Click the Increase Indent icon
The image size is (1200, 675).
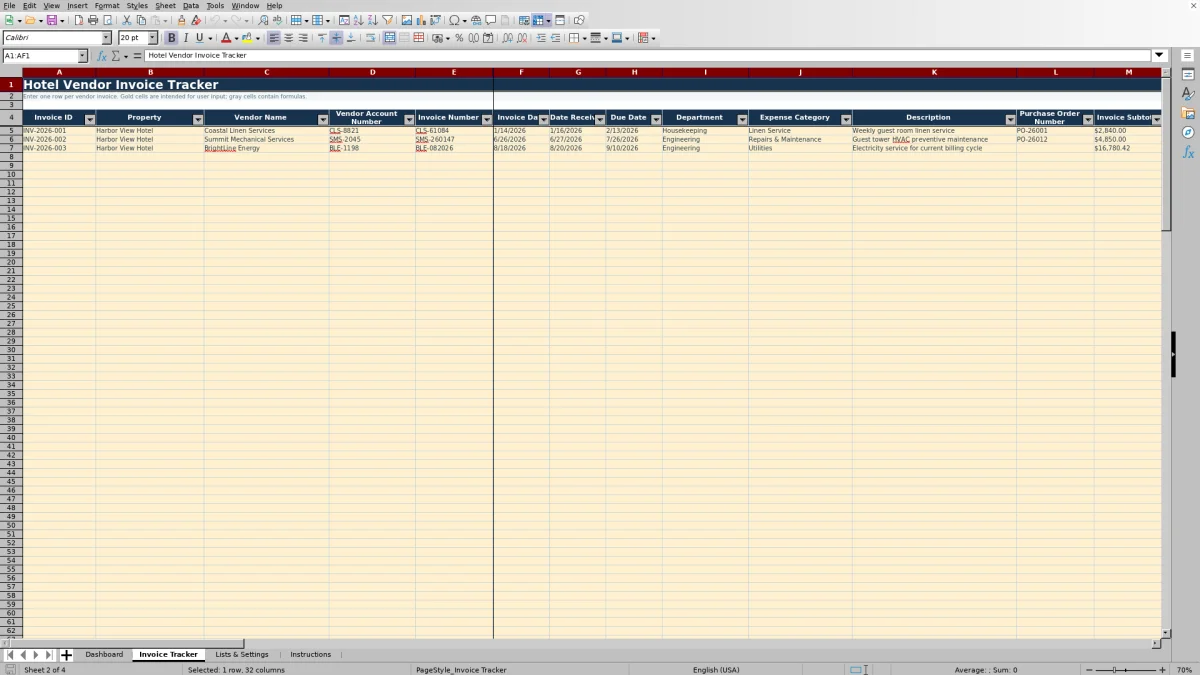[541, 38]
